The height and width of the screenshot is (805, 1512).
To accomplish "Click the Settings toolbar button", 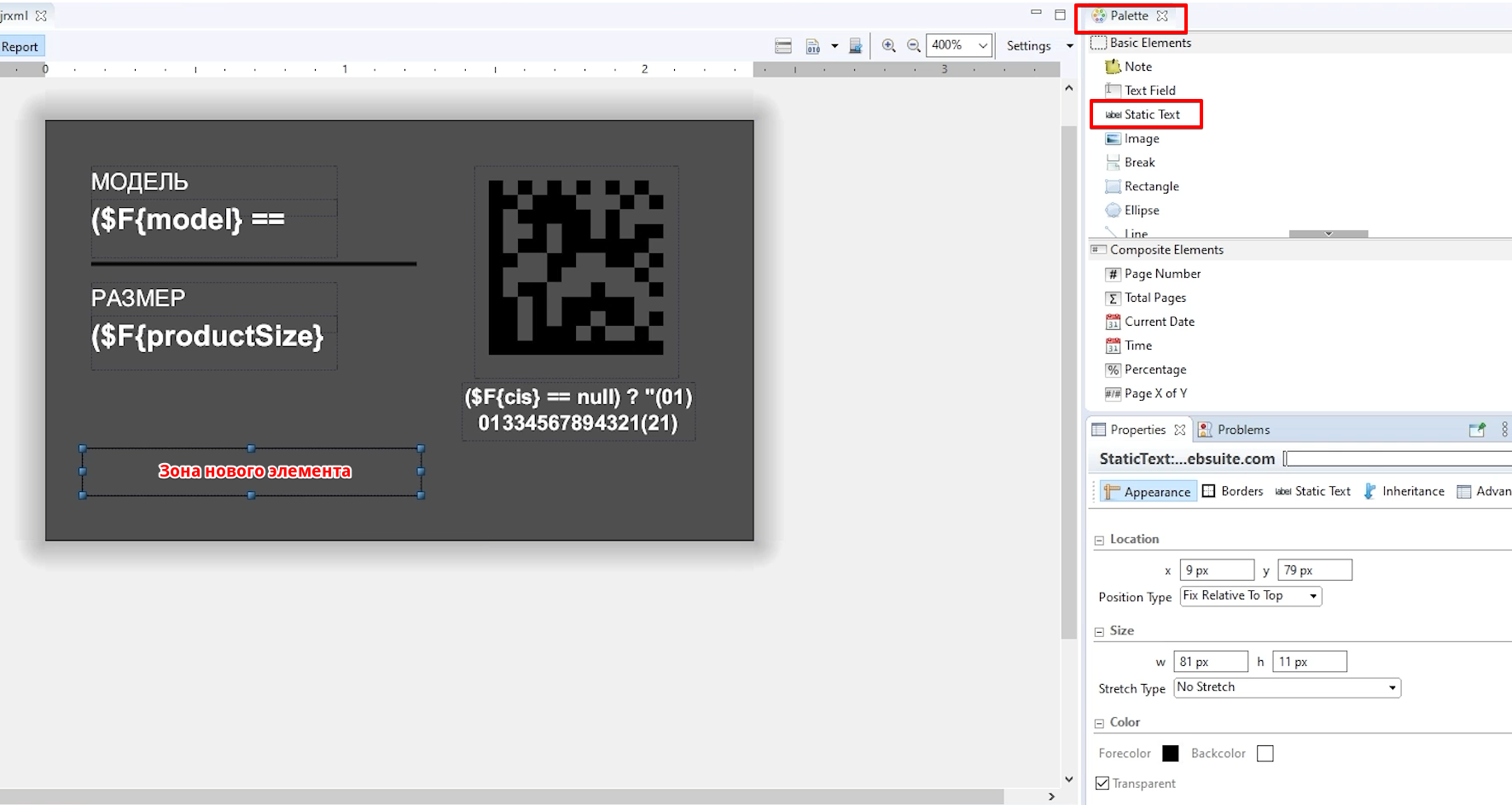I will (x=1028, y=46).
